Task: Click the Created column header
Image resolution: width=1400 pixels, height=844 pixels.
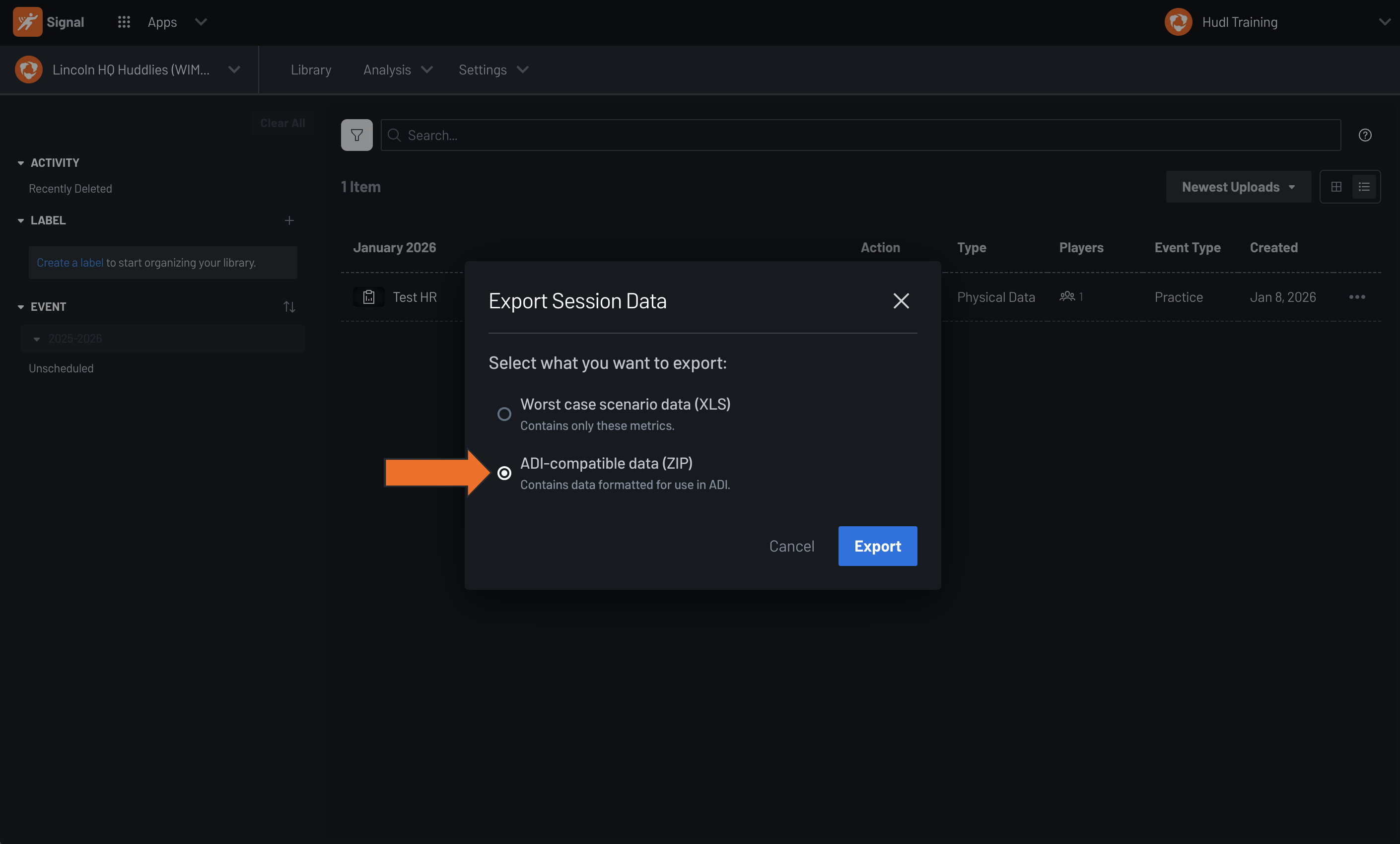Action: coord(1273,247)
